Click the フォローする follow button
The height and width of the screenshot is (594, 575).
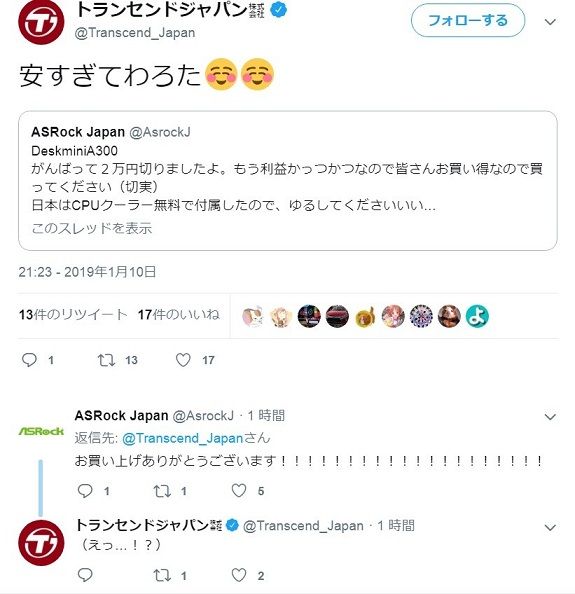[x=468, y=20]
